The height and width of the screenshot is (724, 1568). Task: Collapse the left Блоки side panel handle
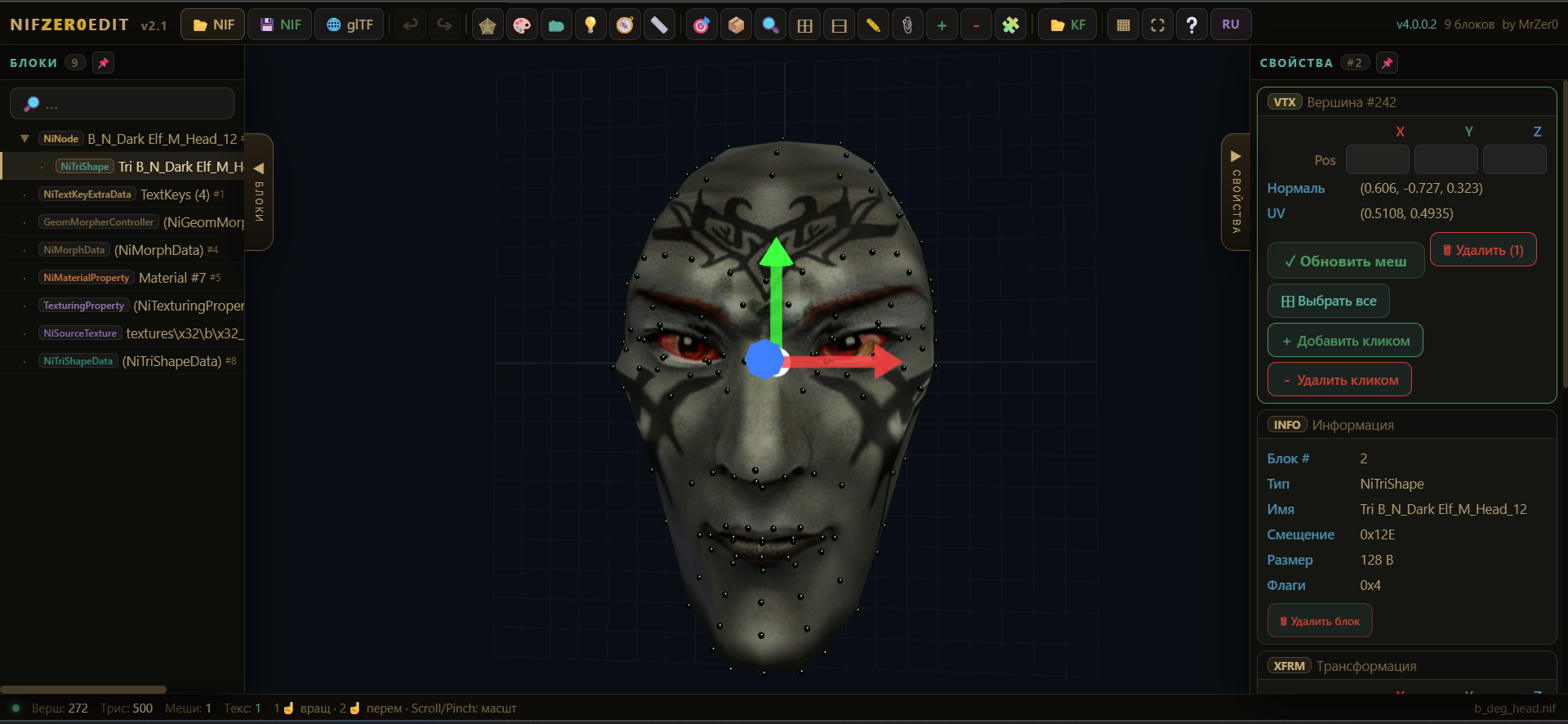click(259, 191)
